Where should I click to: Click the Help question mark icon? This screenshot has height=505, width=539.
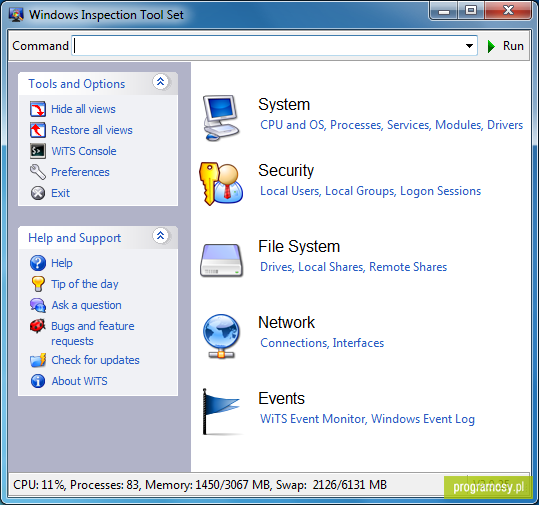pos(37,263)
